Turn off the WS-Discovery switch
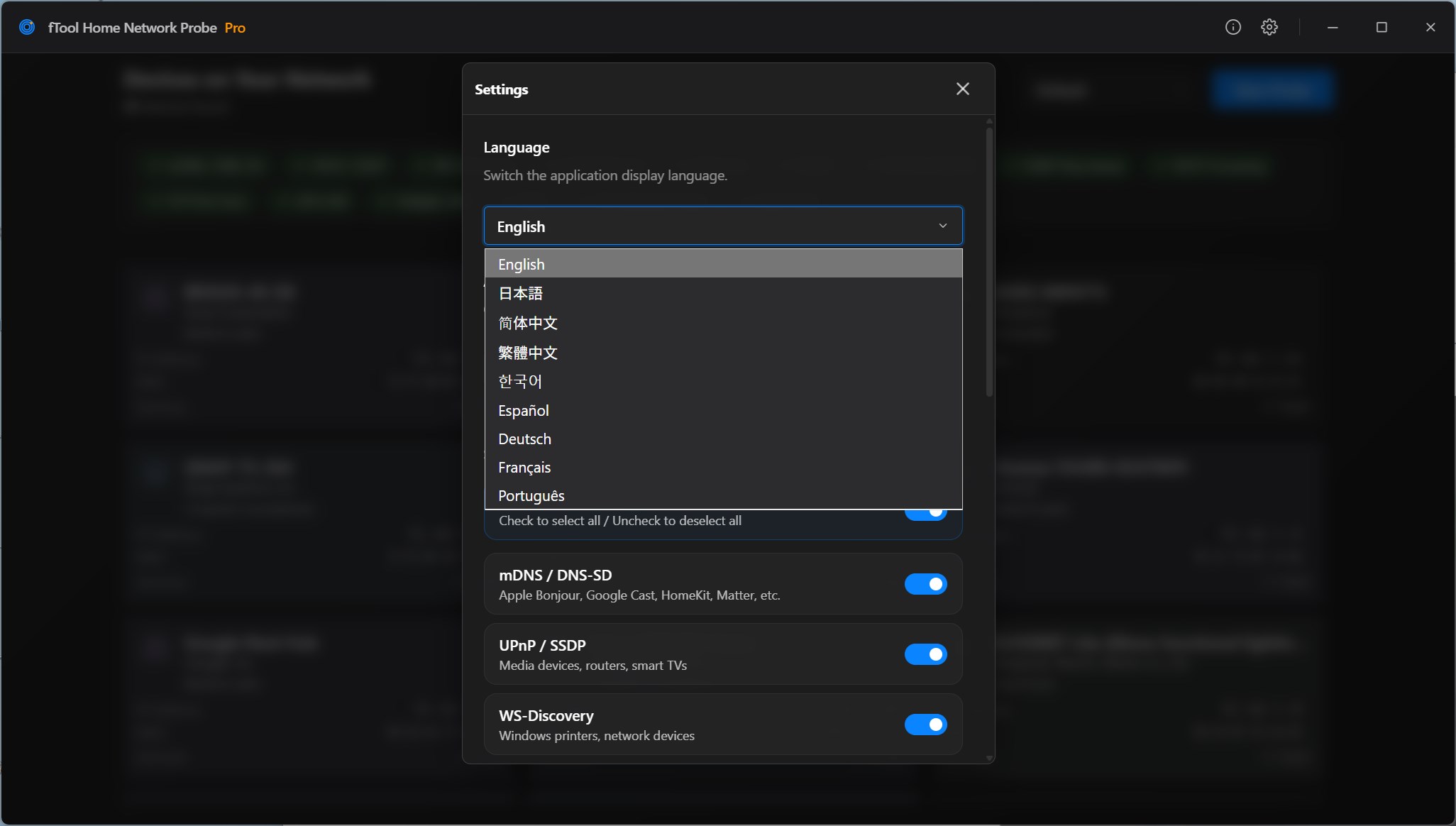The image size is (1456, 826). (x=925, y=724)
